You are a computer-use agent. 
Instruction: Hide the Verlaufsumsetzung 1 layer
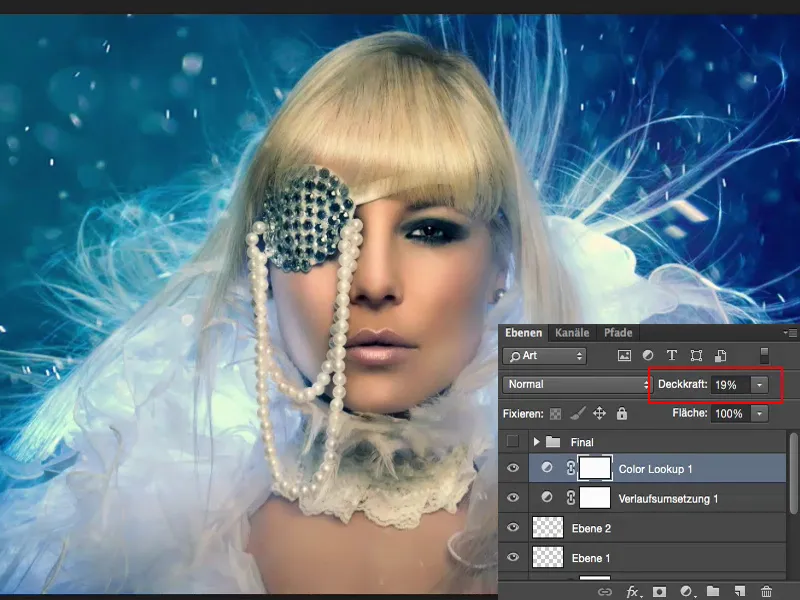coord(513,497)
